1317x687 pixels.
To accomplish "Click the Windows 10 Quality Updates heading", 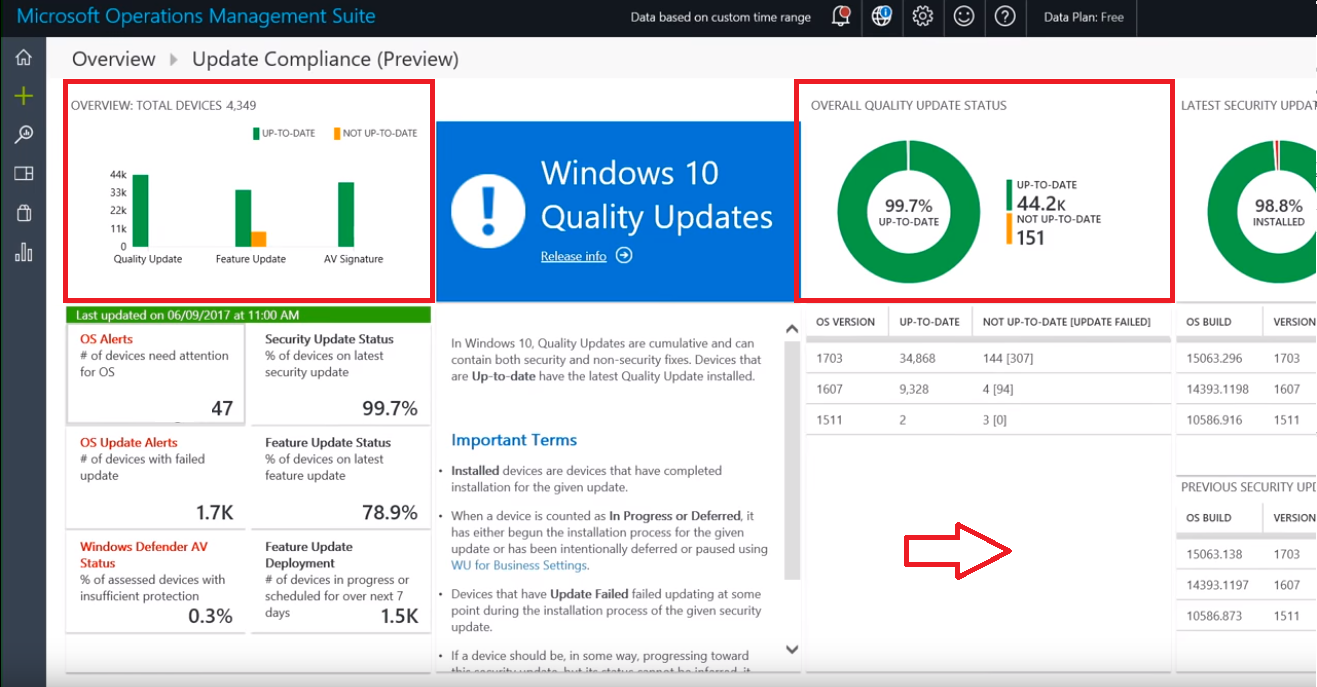I will point(657,194).
